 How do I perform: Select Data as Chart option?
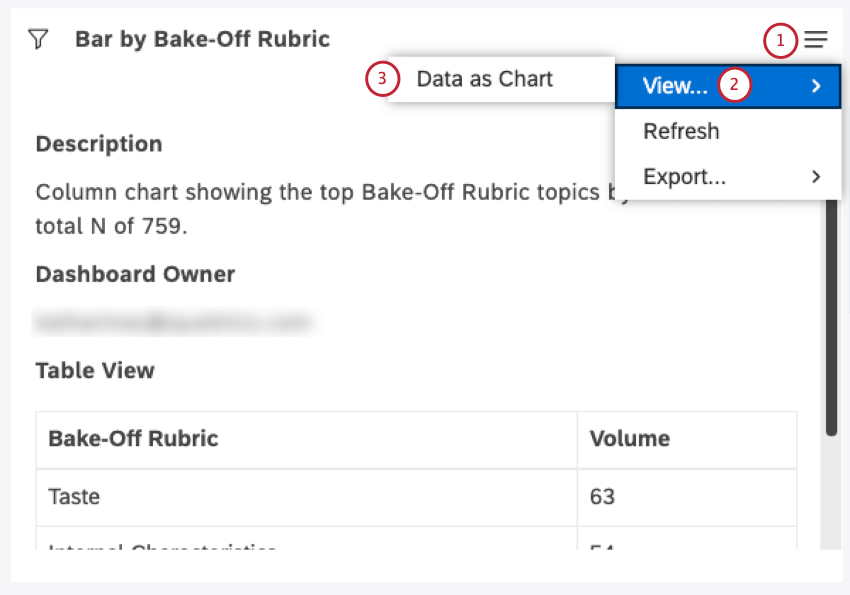coord(485,79)
